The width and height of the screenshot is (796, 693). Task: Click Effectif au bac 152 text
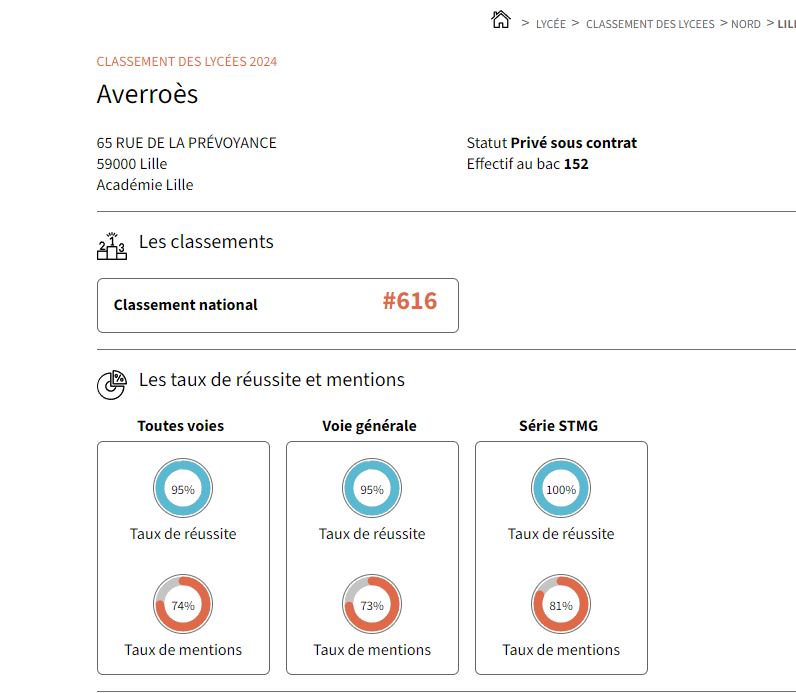point(527,164)
